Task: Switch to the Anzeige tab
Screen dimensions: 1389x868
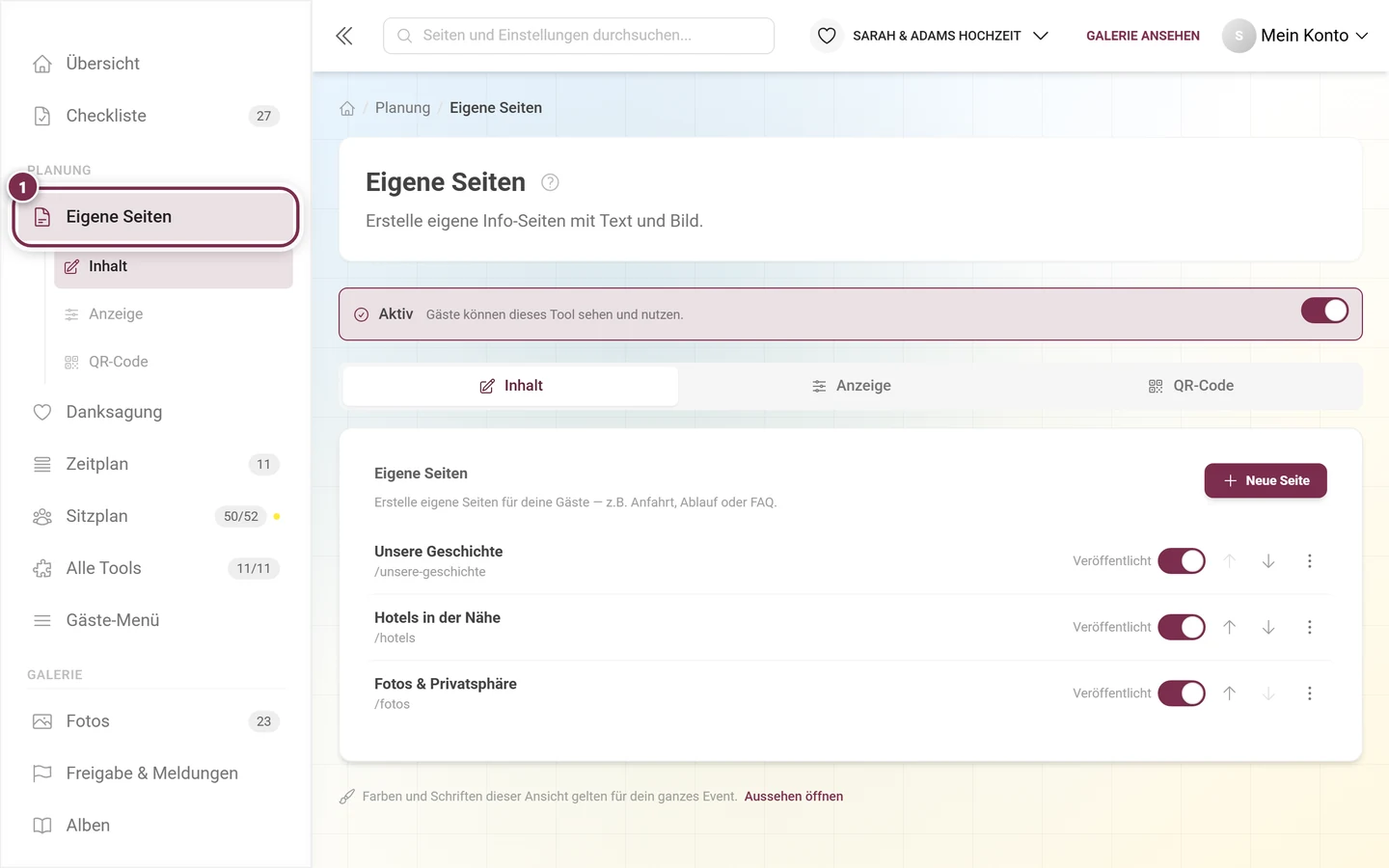Action: coord(851,386)
